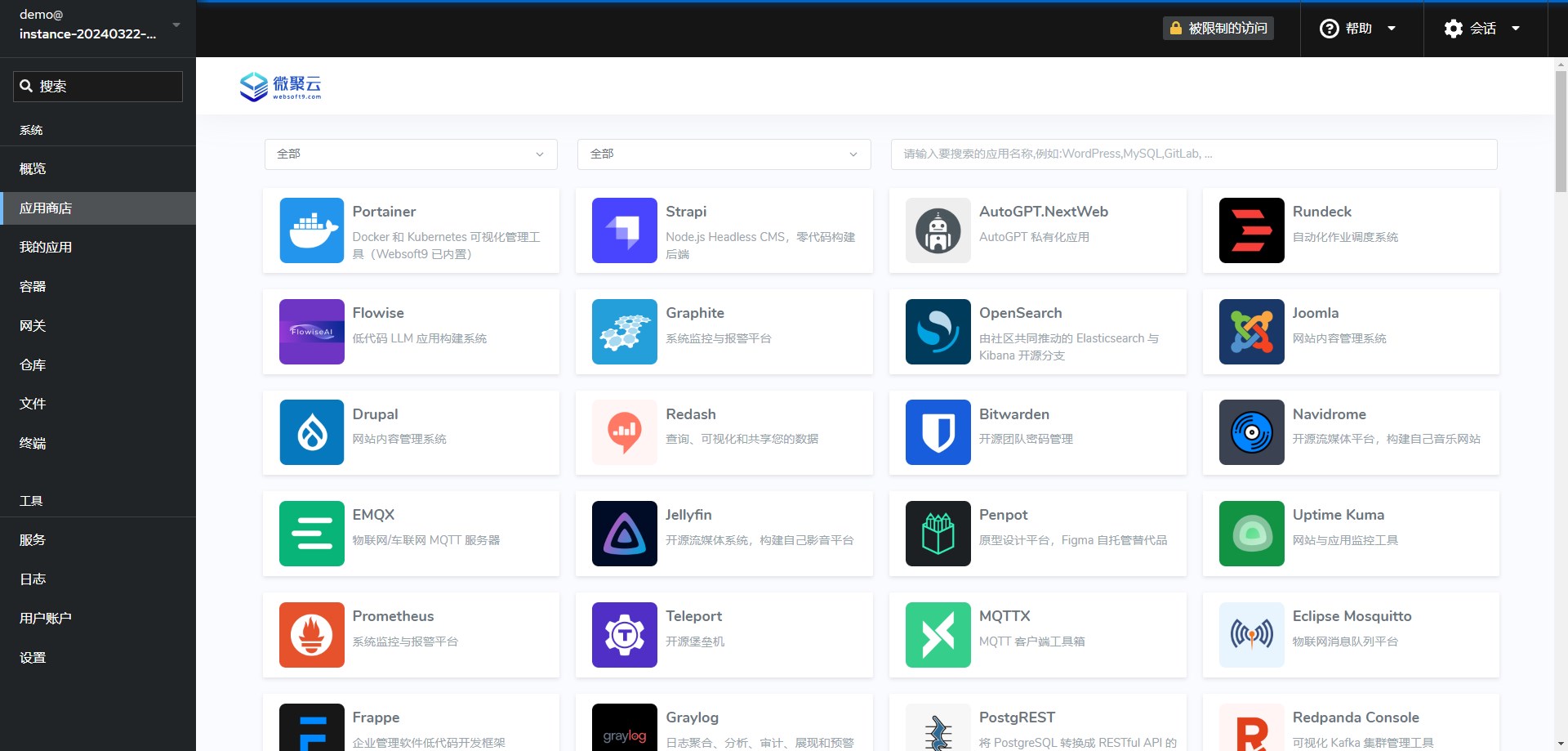The width and height of the screenshot is (1568, 751).
Task: Expand the 帮助 help menu
Action: [x=1358, y=29]
